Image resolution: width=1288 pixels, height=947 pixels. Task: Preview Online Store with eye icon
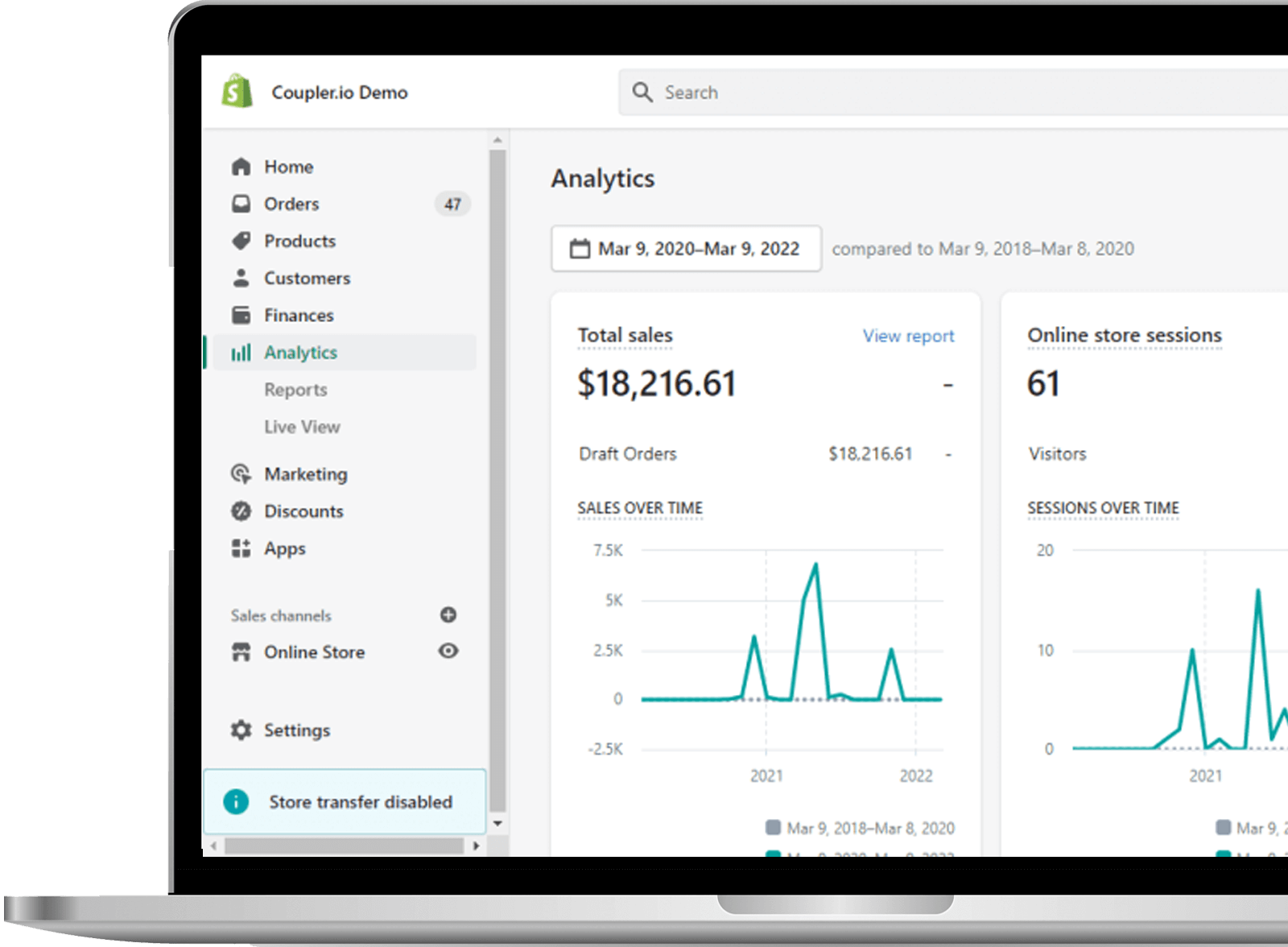(x=448, y=651)
